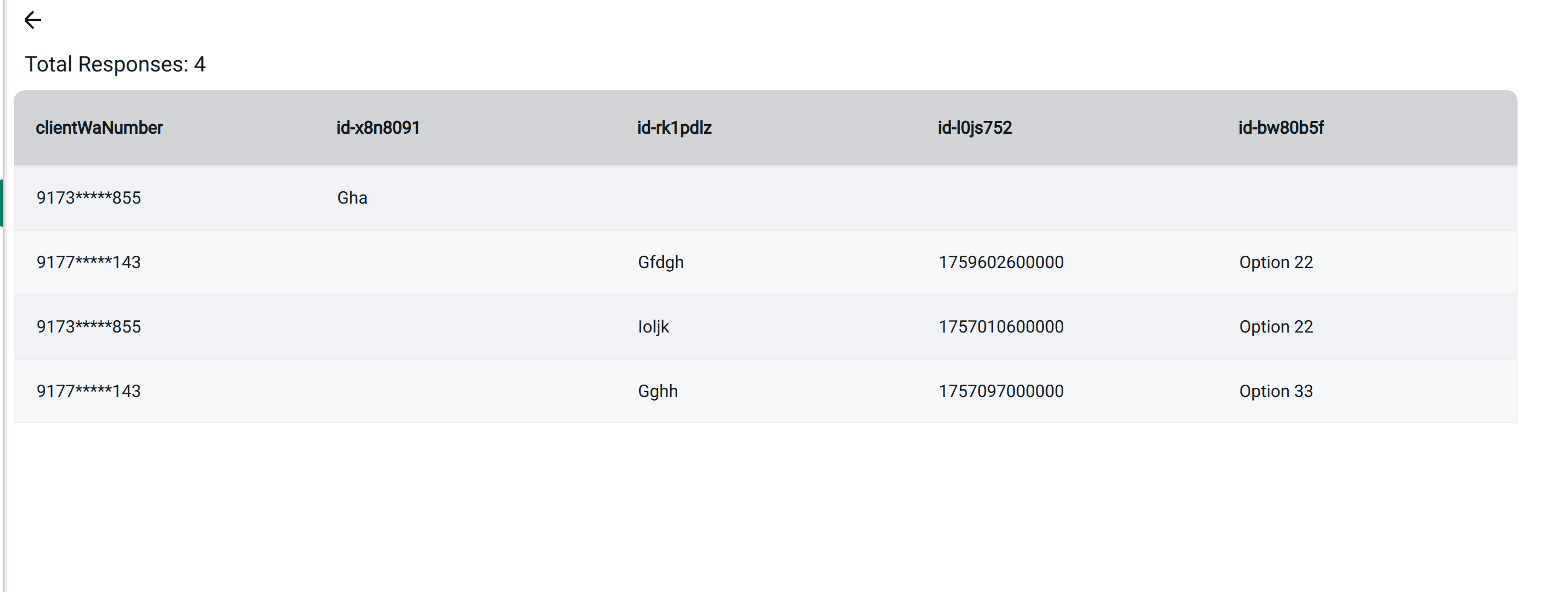The image size is (1568, 592).
Task: Click the back arrow icon
Action: (32, 20)
